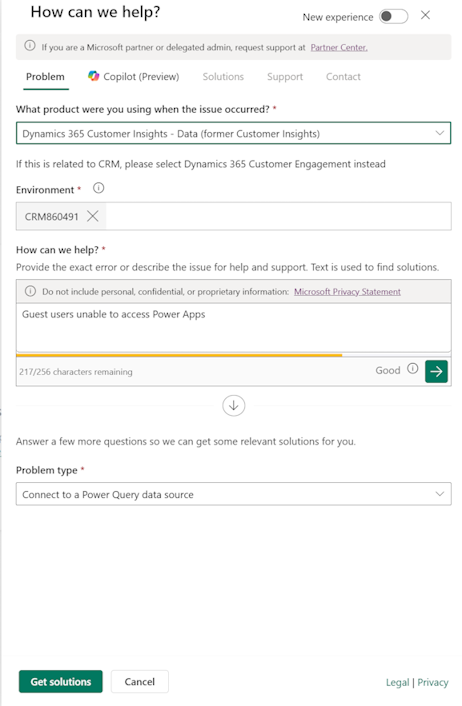Image resolution: width=462 pixels, height=706 pixels.
Task: Click the Cancel button
Action: [140, 681]
